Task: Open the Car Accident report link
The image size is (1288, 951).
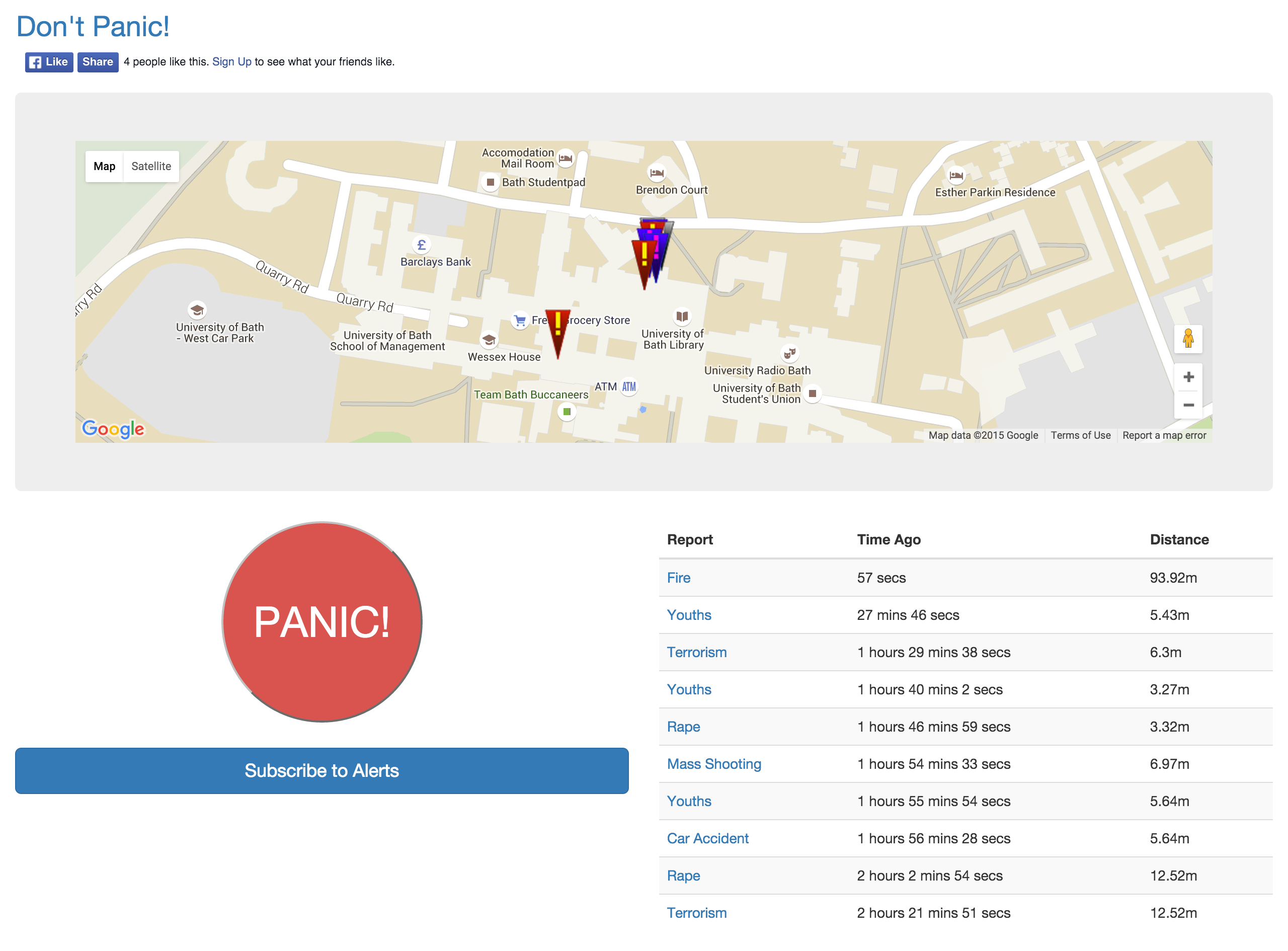Action: click(x=707, y=838)
